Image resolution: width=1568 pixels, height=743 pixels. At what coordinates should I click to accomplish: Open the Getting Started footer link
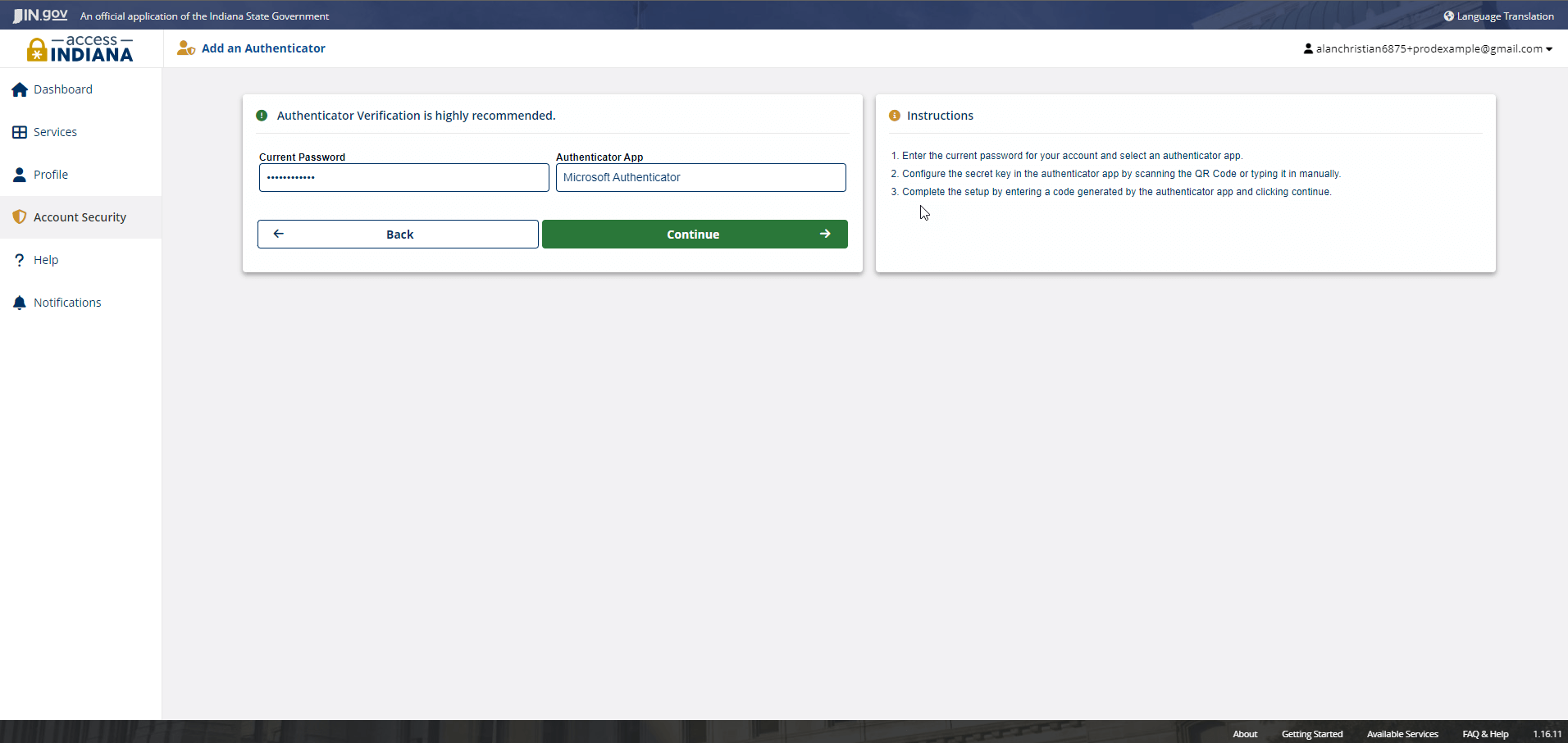(1311, 734)
